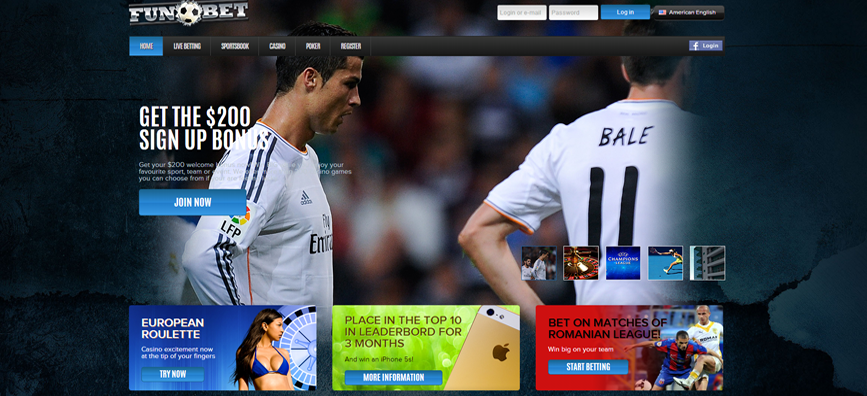Select the Champions League slide thumbnail
Image resolution: width=867 pixels, height=396 pixels.
tap(623, 263)
